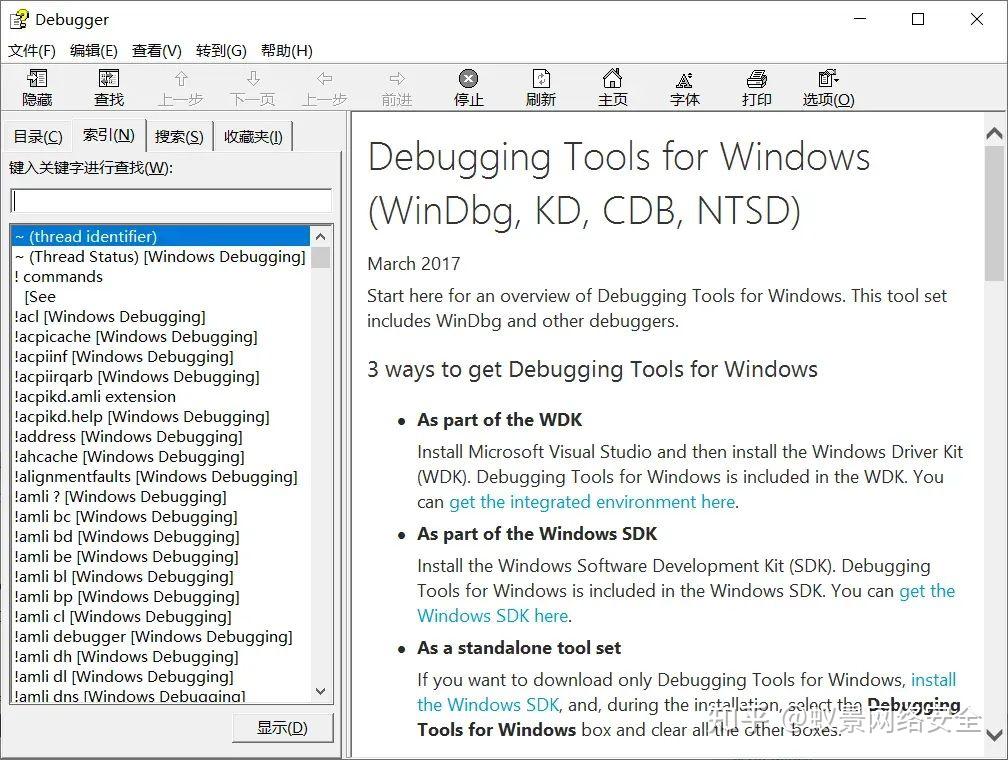
Task: Click the 上一步 (Back) navigation arrow
Action: pyautogui.click(x=180, y=86)
